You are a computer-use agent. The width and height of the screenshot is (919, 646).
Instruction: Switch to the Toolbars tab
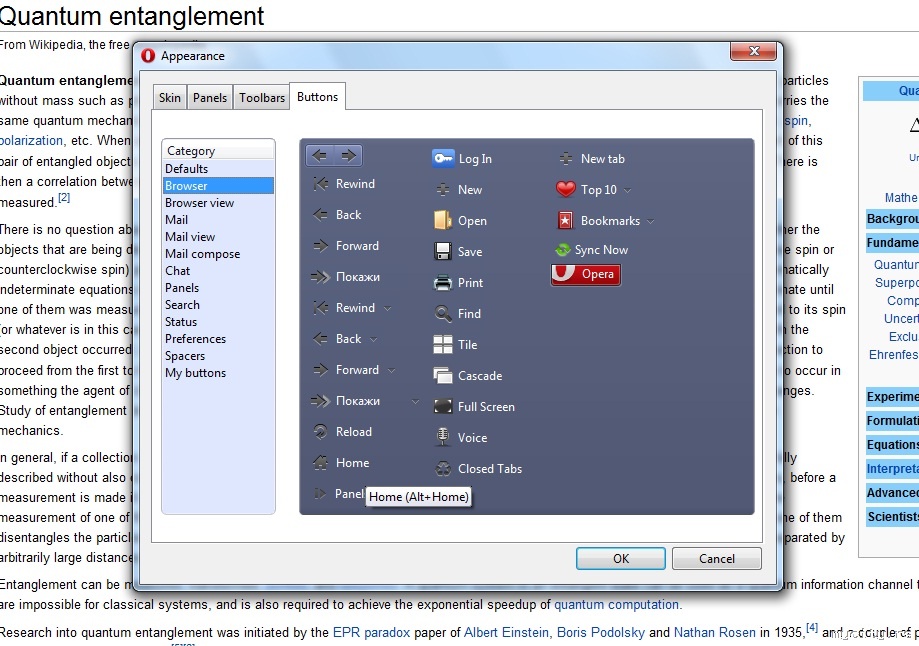tap(262, 97)
